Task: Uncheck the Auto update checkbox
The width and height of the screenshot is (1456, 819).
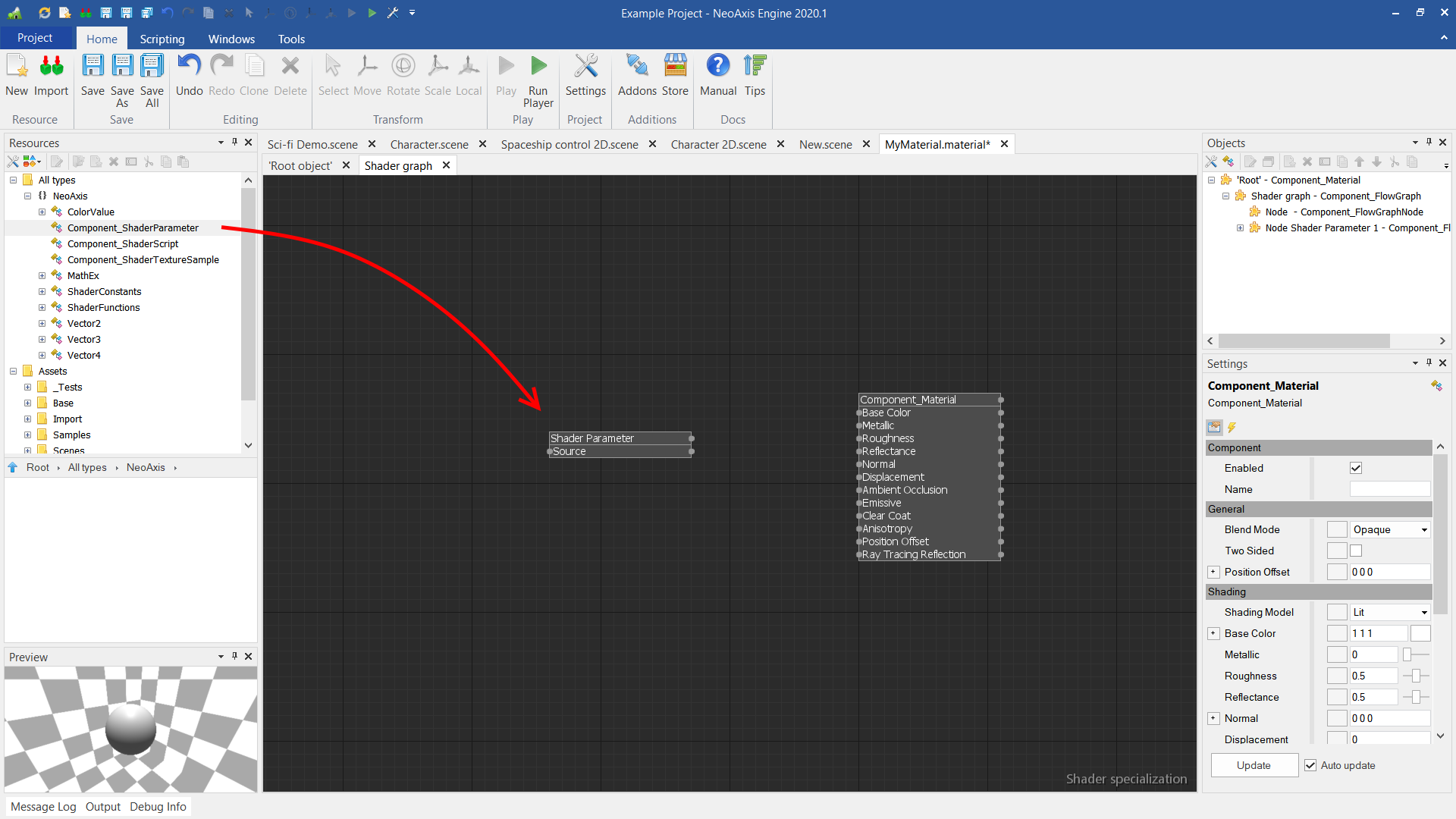Action: (1310, 765)
